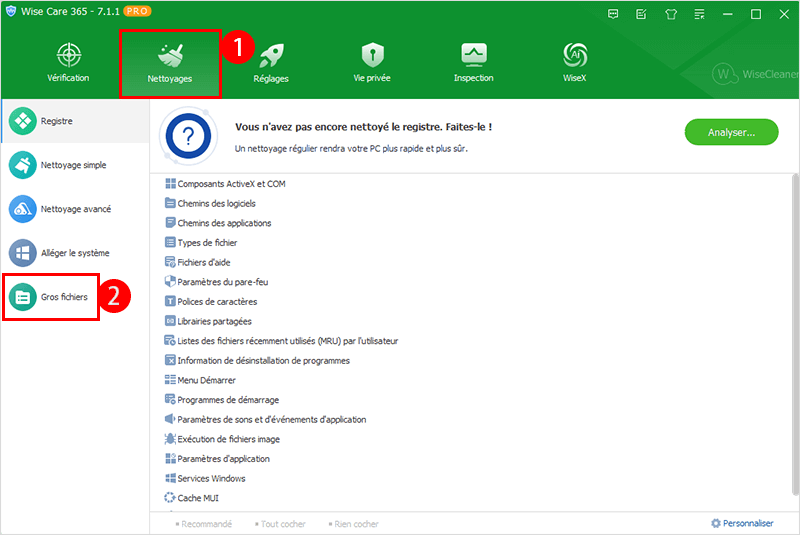Click the Chemins des logiciels icon
Screen dimensions: 800x535
tap(170, 203)
